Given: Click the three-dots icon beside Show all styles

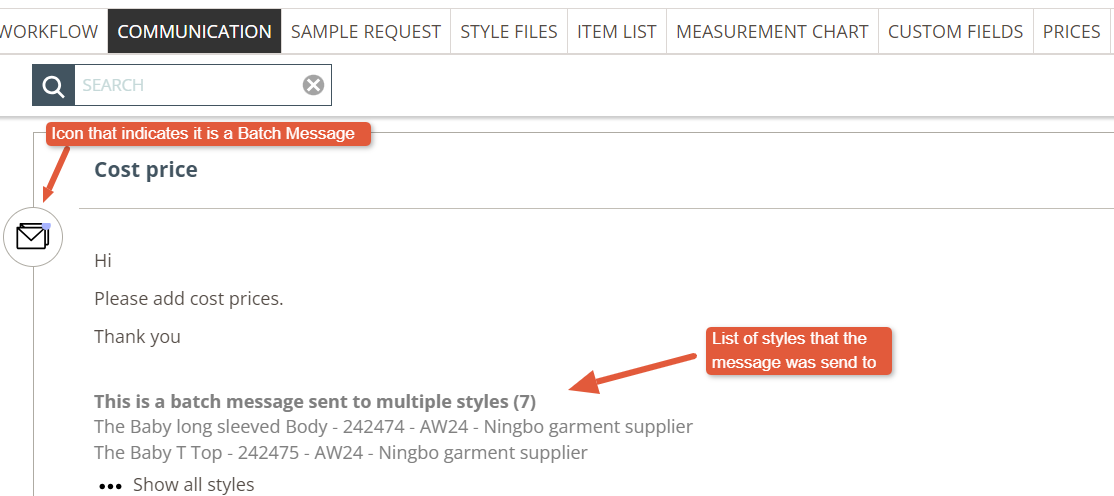Looking at the screenshot, I should [109, 485].
